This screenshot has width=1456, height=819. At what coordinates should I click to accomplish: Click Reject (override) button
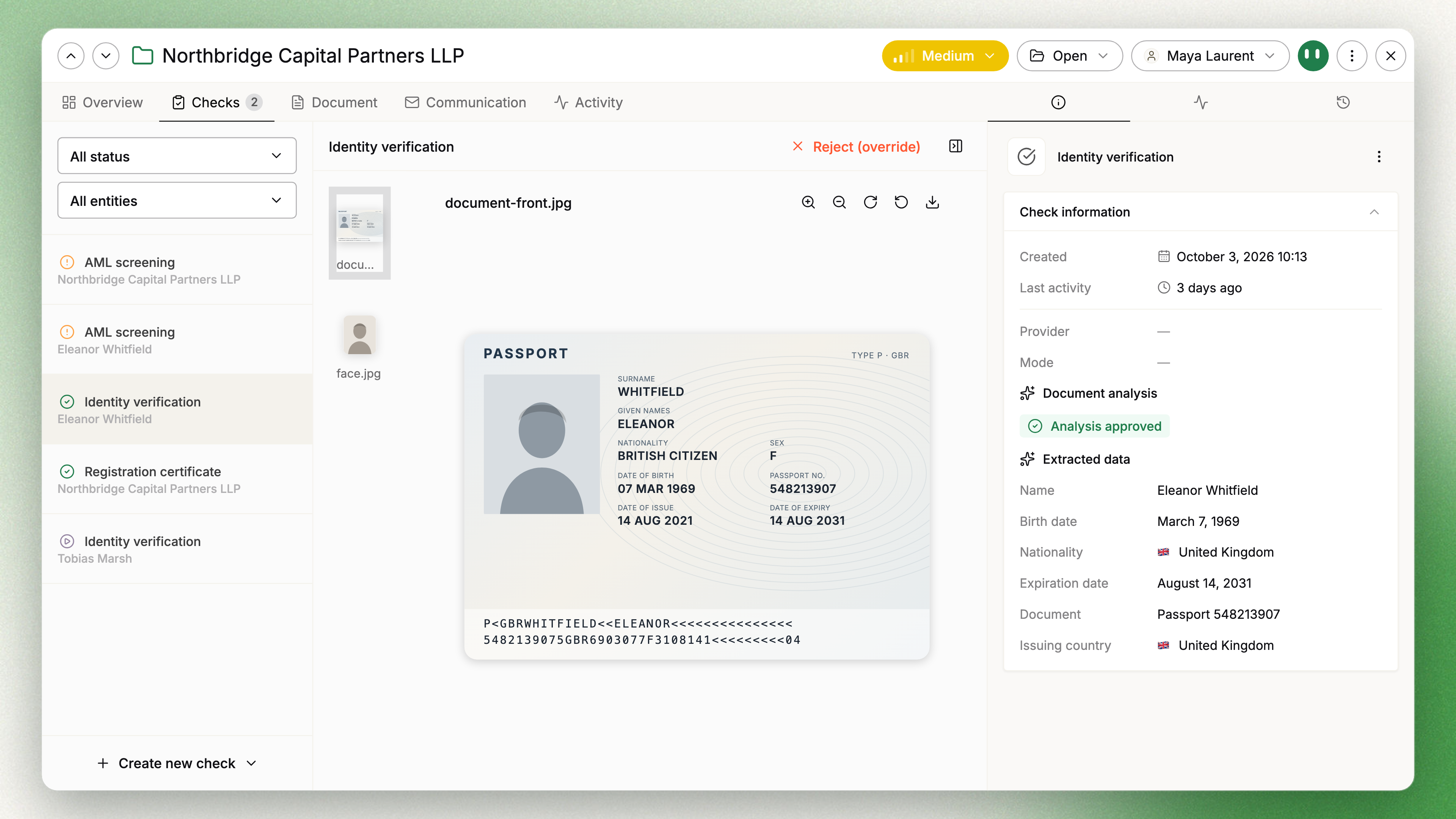[857, 146]
